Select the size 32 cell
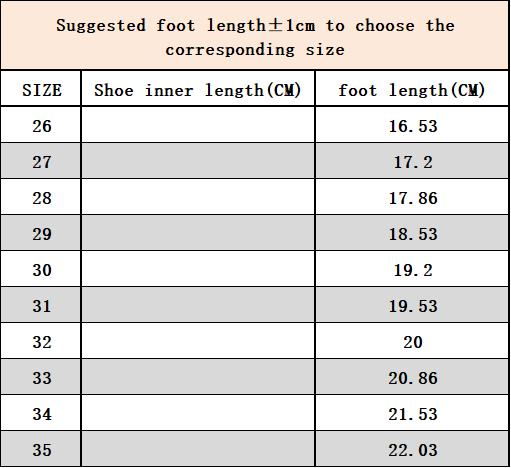 pos(41,341)
